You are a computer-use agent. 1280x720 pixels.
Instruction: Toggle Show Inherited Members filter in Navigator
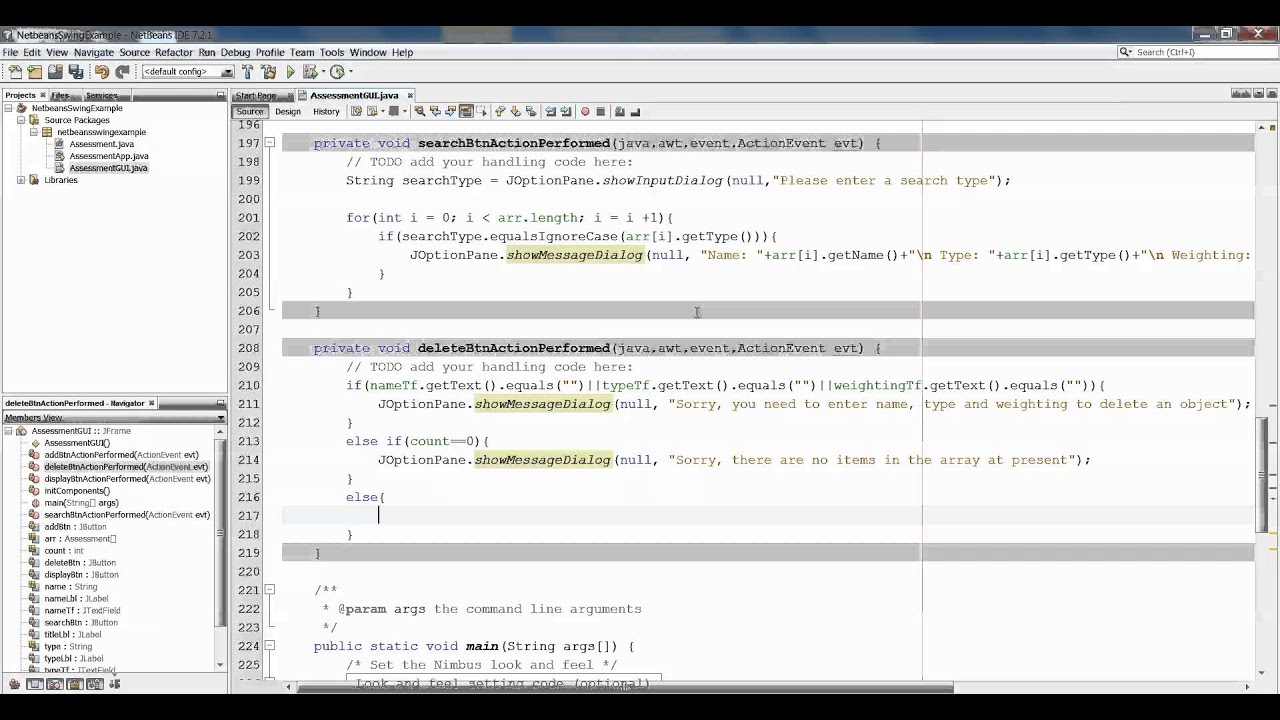(x=14, y=684)
